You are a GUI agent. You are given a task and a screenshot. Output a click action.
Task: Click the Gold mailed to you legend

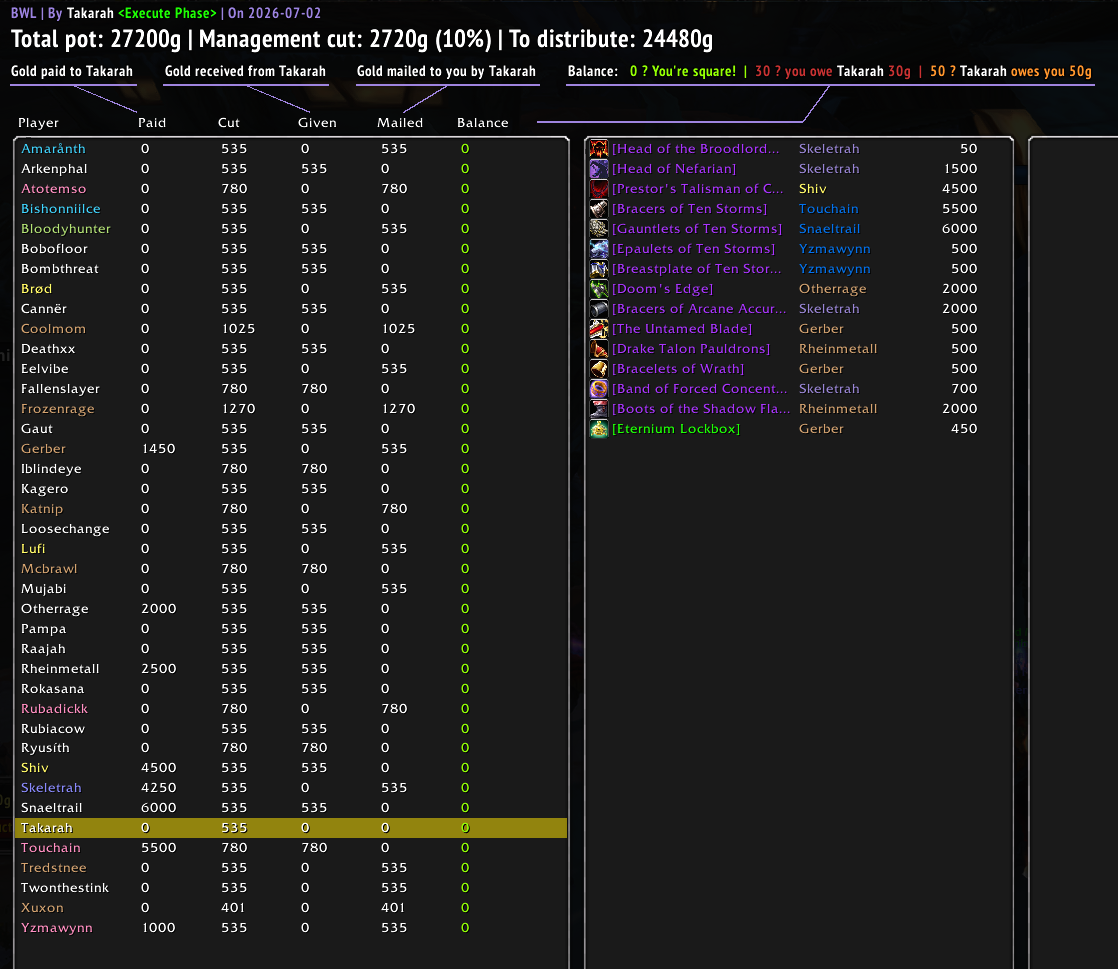[446, 71]
